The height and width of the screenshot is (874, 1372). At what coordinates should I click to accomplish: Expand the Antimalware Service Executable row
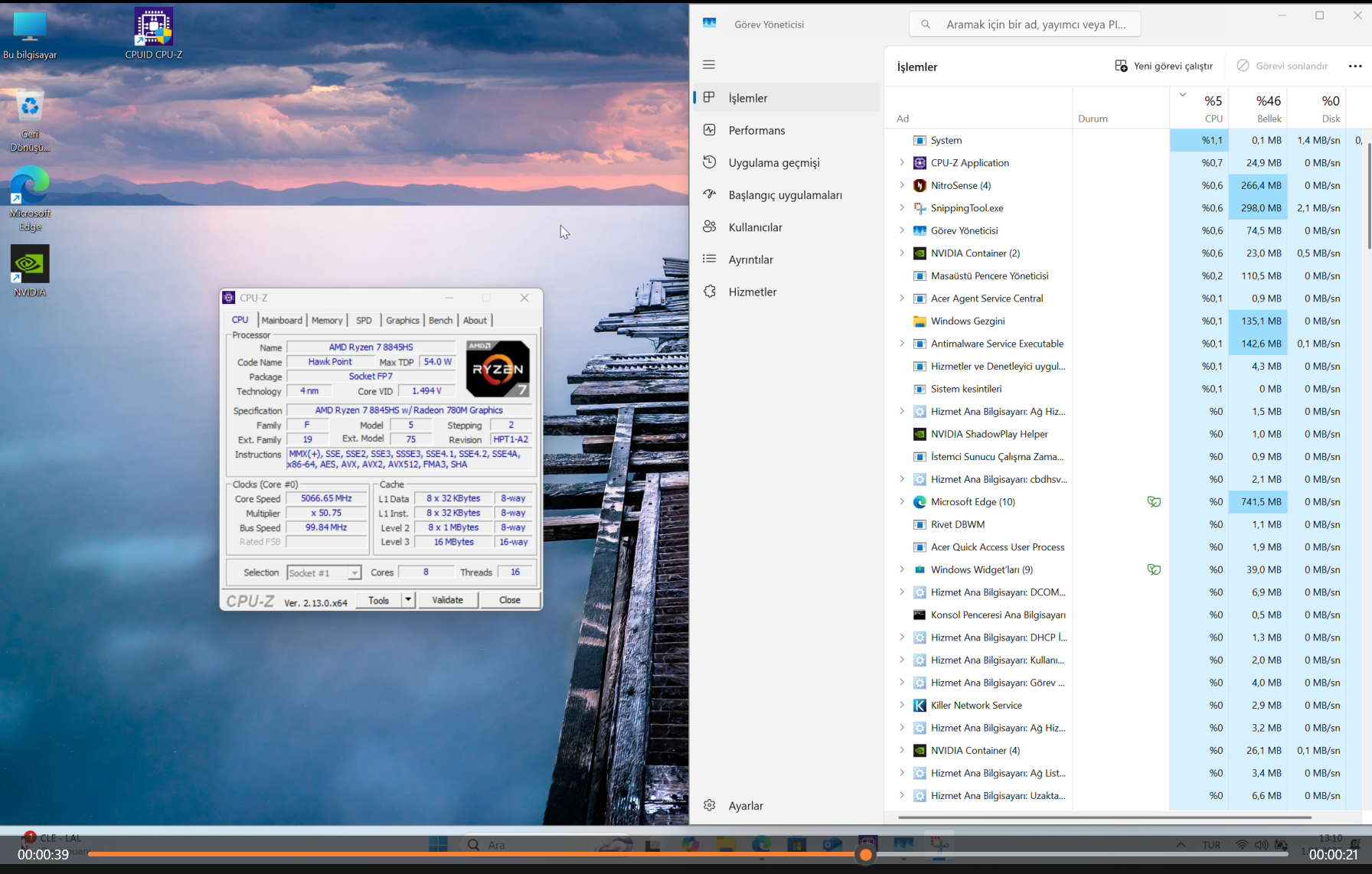pyautogui.click(x=901, y=343)
